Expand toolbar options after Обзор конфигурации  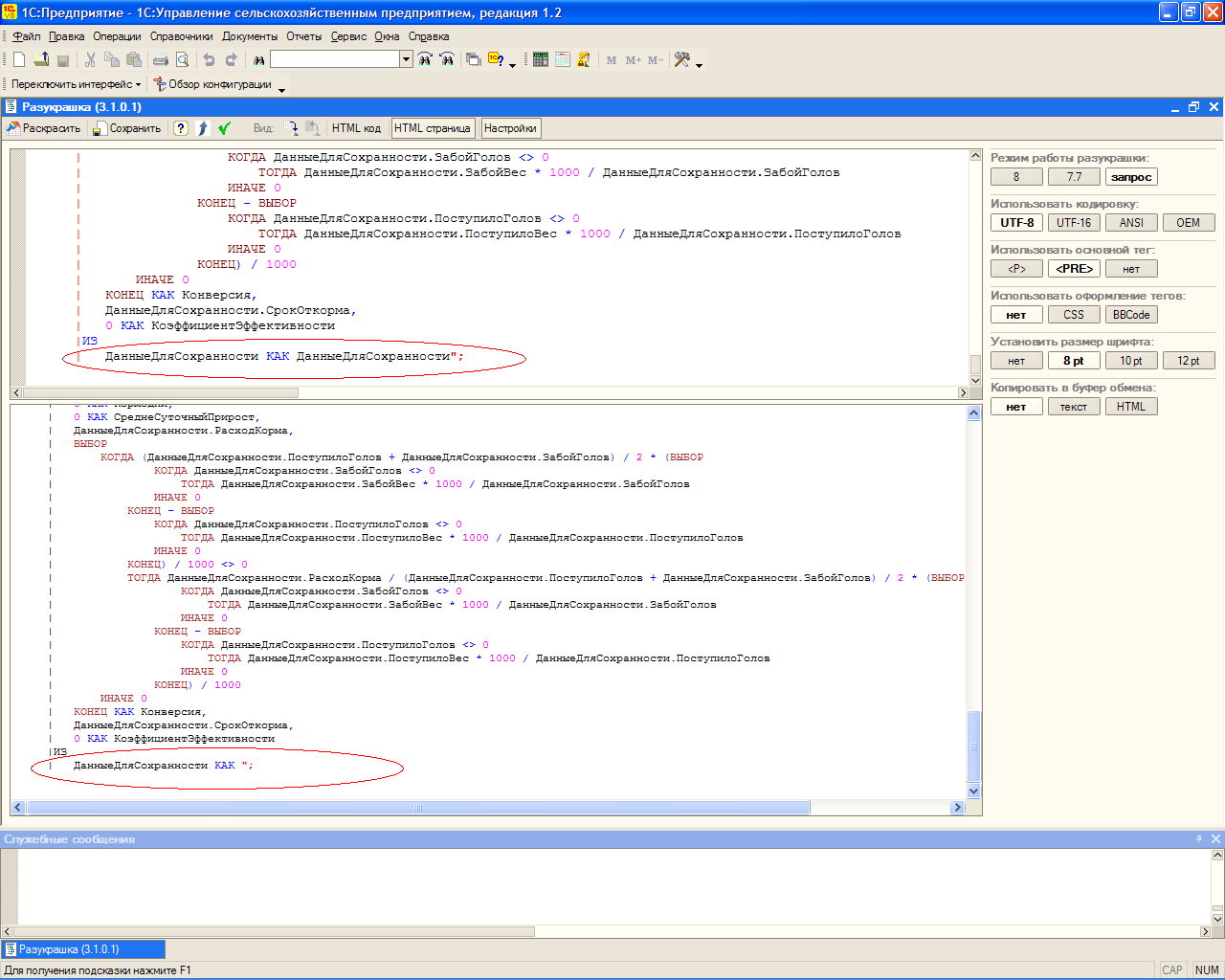(x=282, y=89)
